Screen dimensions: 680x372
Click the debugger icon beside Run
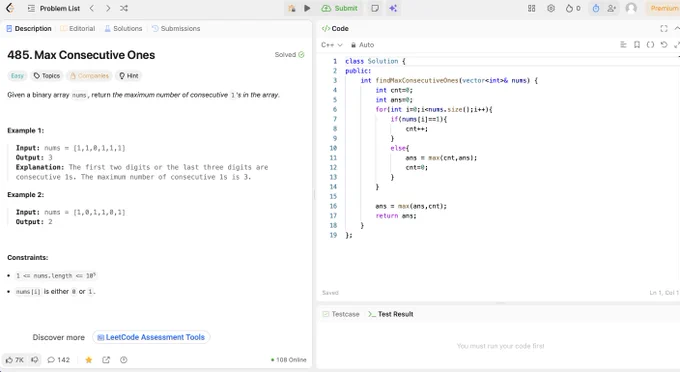[x=292, y=8]
